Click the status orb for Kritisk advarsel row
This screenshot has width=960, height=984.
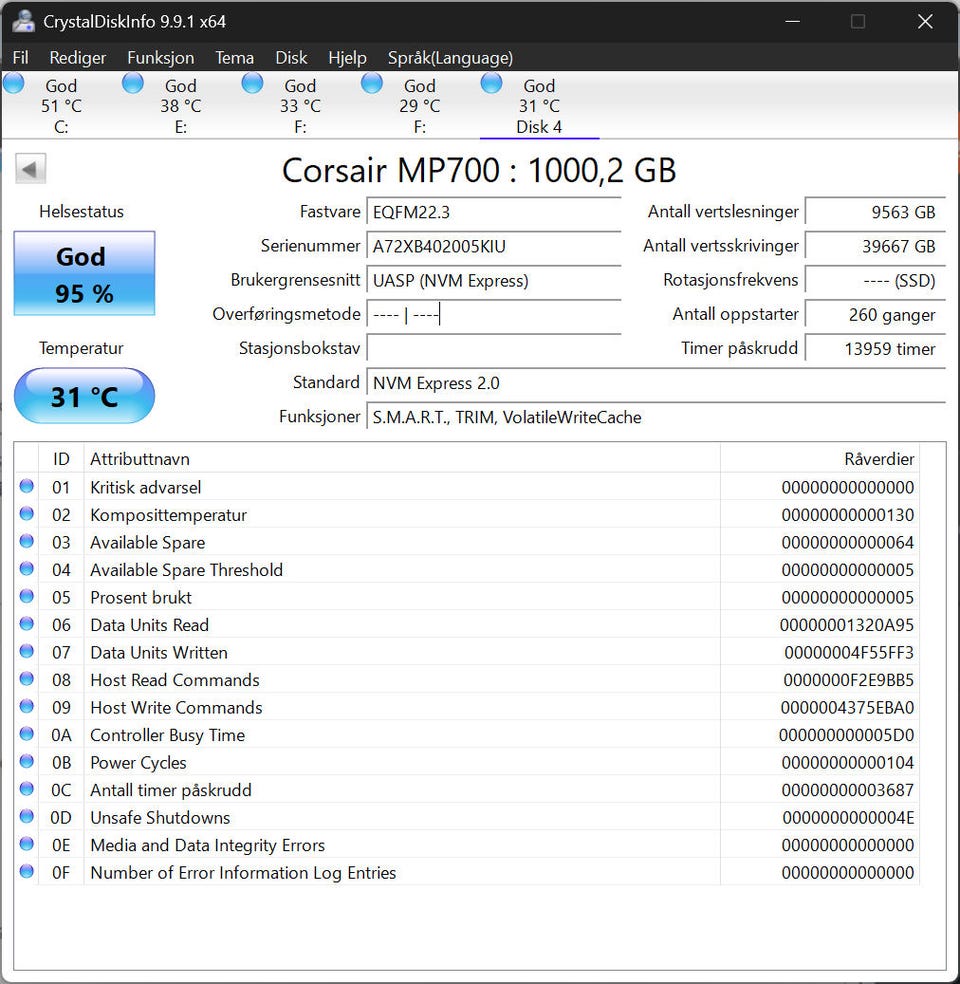point(26,486)
